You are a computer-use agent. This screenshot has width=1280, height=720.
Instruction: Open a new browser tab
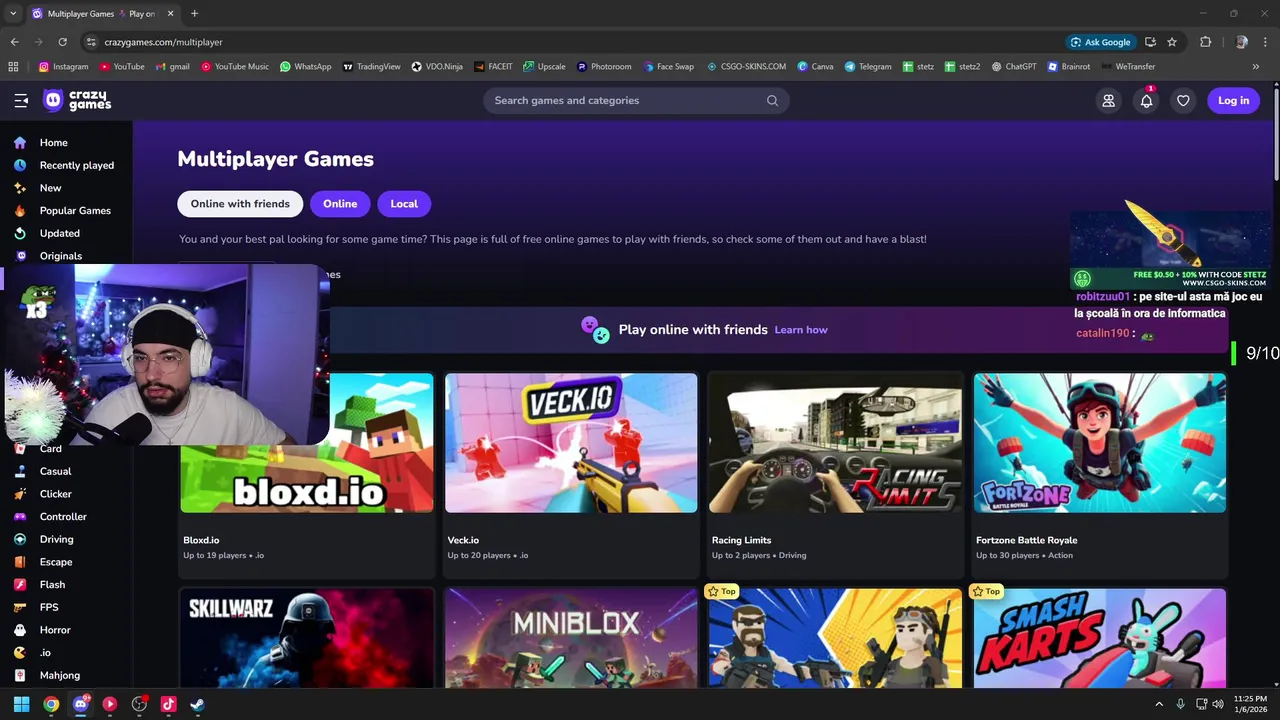point(194,14)
